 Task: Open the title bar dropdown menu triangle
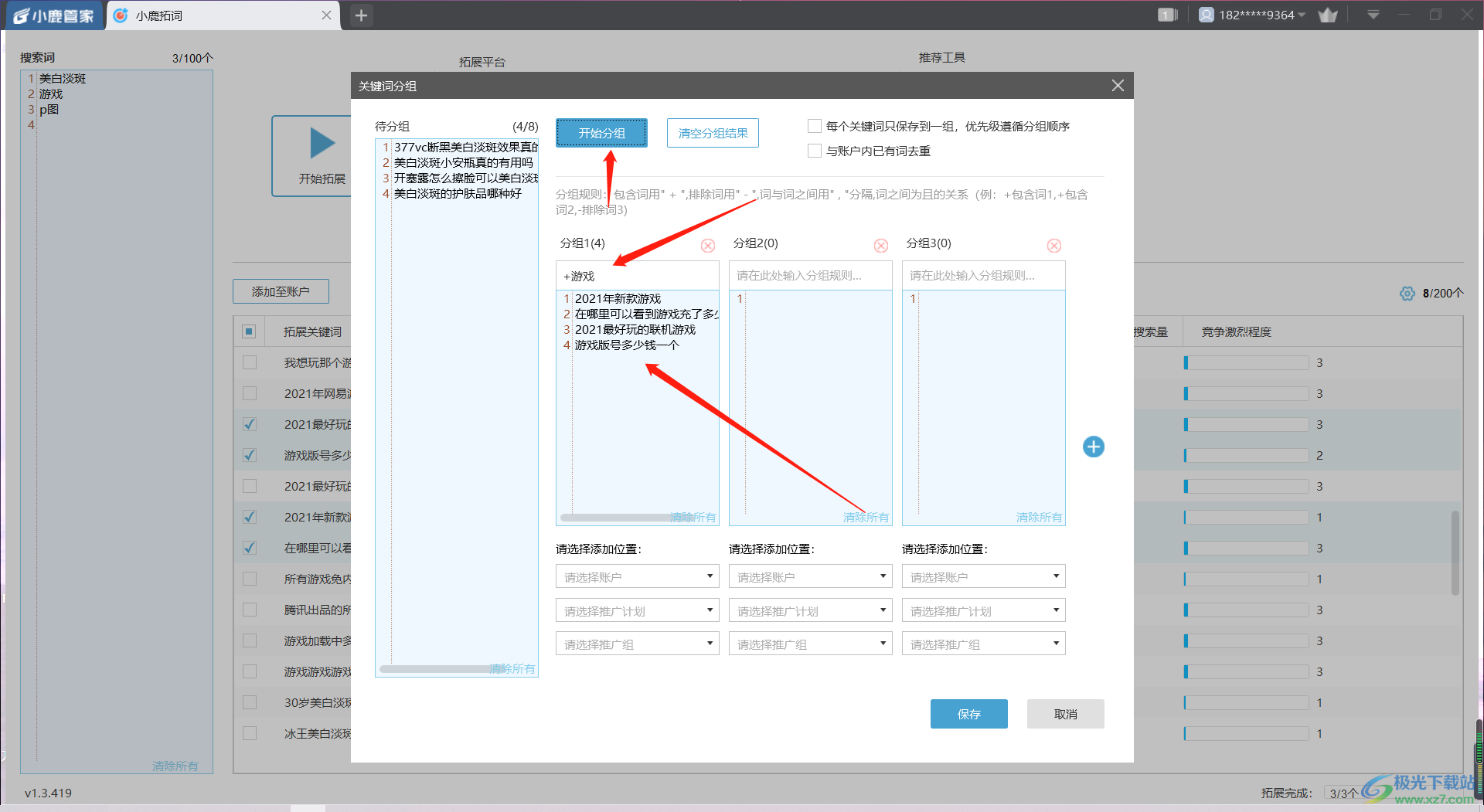1373,15
